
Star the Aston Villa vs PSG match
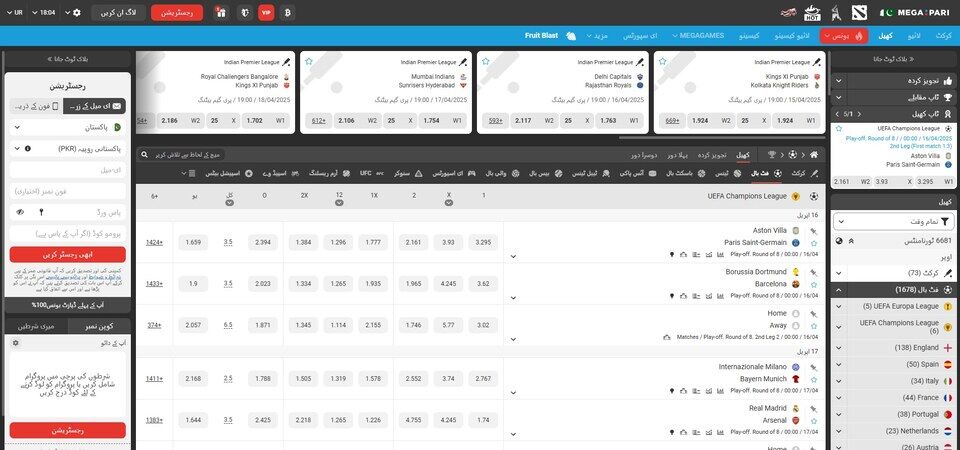point(814,243)
